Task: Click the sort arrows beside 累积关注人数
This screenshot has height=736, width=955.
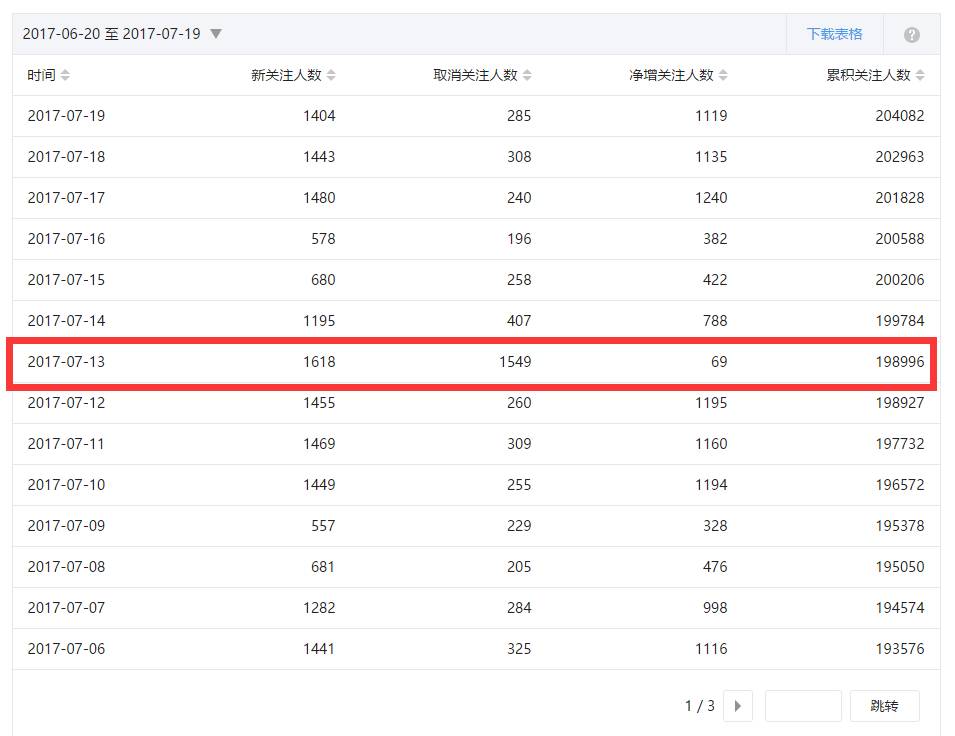Action: tap(920, 76)
